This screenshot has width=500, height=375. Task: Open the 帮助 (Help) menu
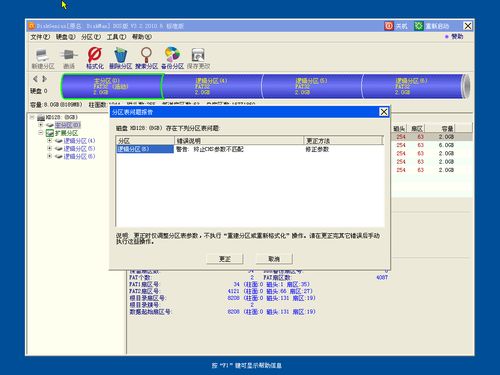pos(142,37)
